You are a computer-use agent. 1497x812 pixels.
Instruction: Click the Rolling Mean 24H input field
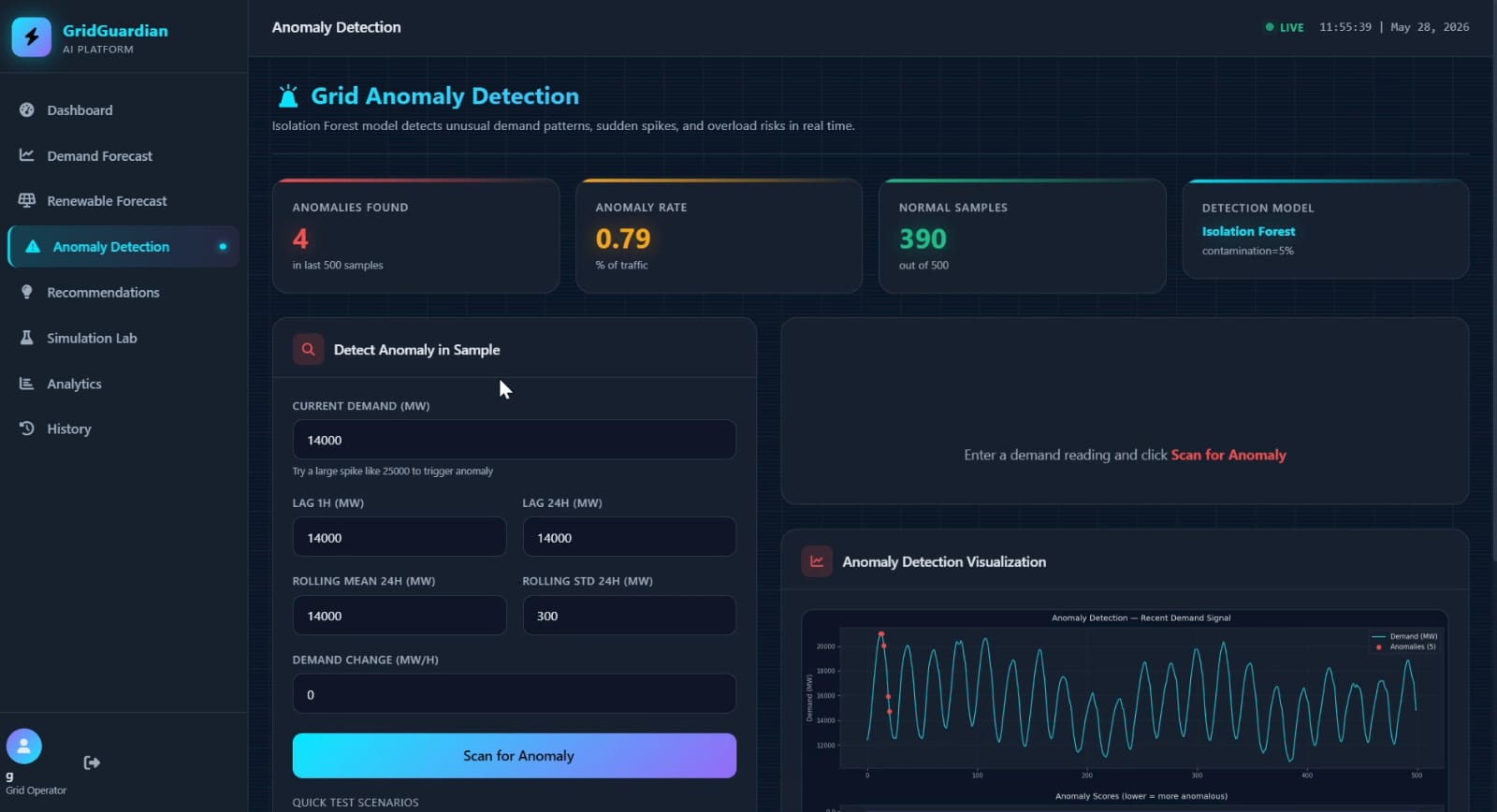tap(400, 616)
